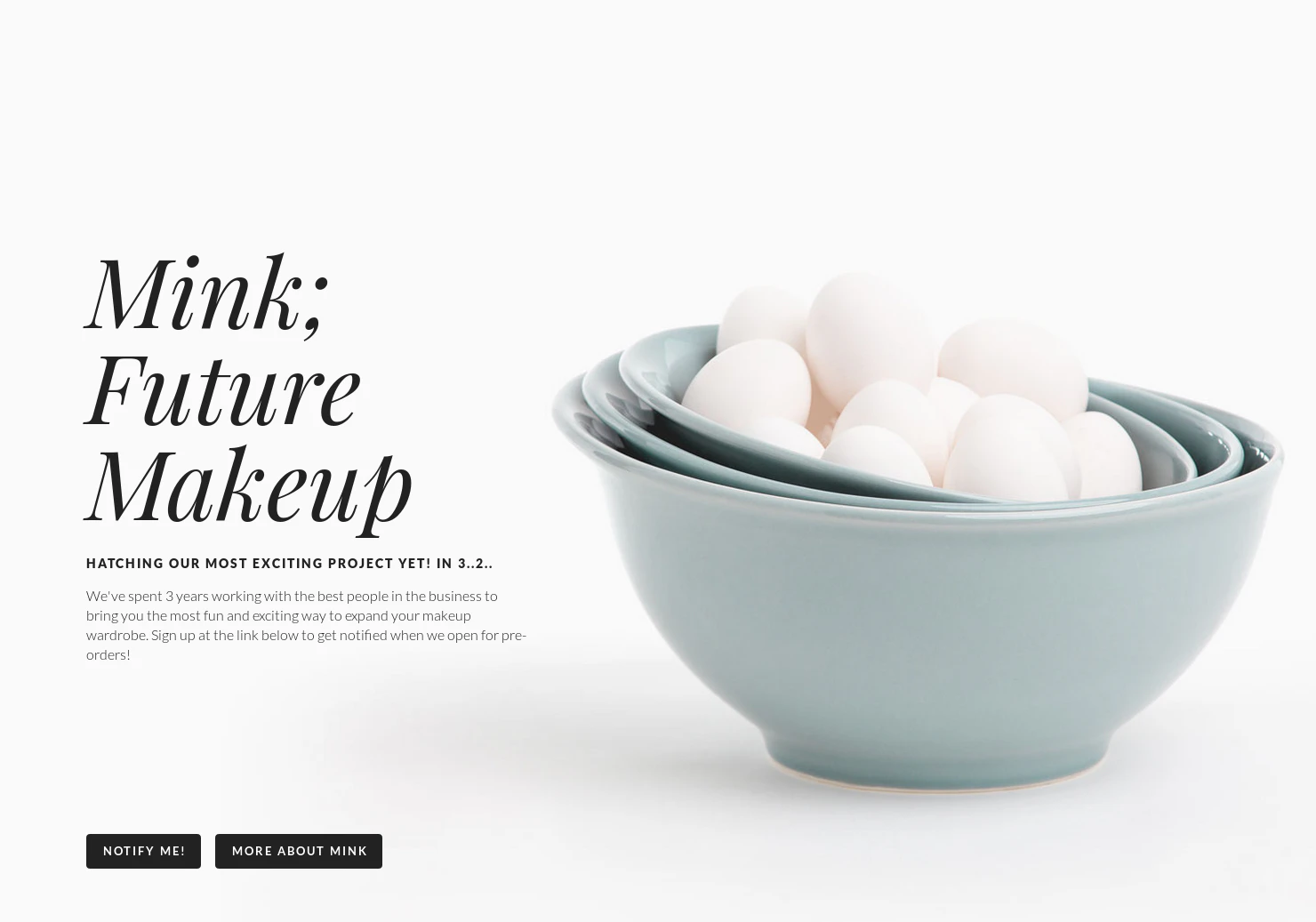Screen dimensions: 1316x922
Task: Select the word "Mink;" in the headline
Action: tap(208, 294)
